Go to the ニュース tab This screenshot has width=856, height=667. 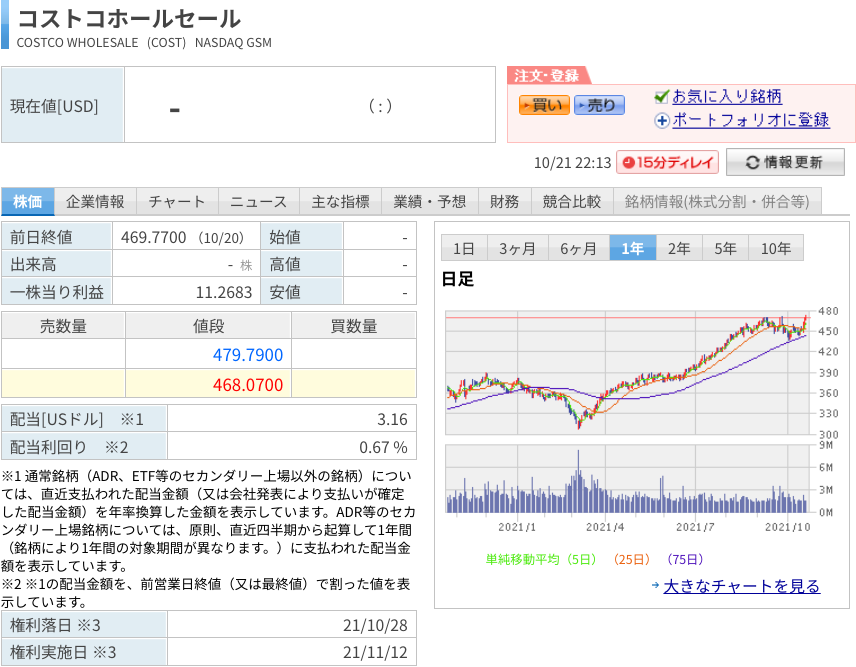click(x=258, y=201)
